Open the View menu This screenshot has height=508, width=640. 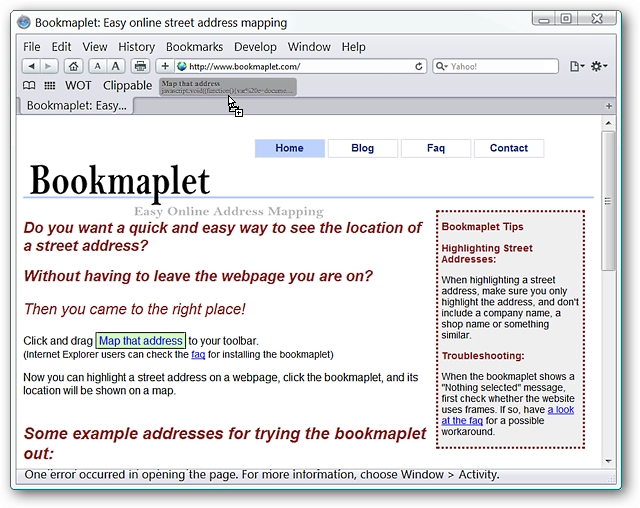coord(95,47)
